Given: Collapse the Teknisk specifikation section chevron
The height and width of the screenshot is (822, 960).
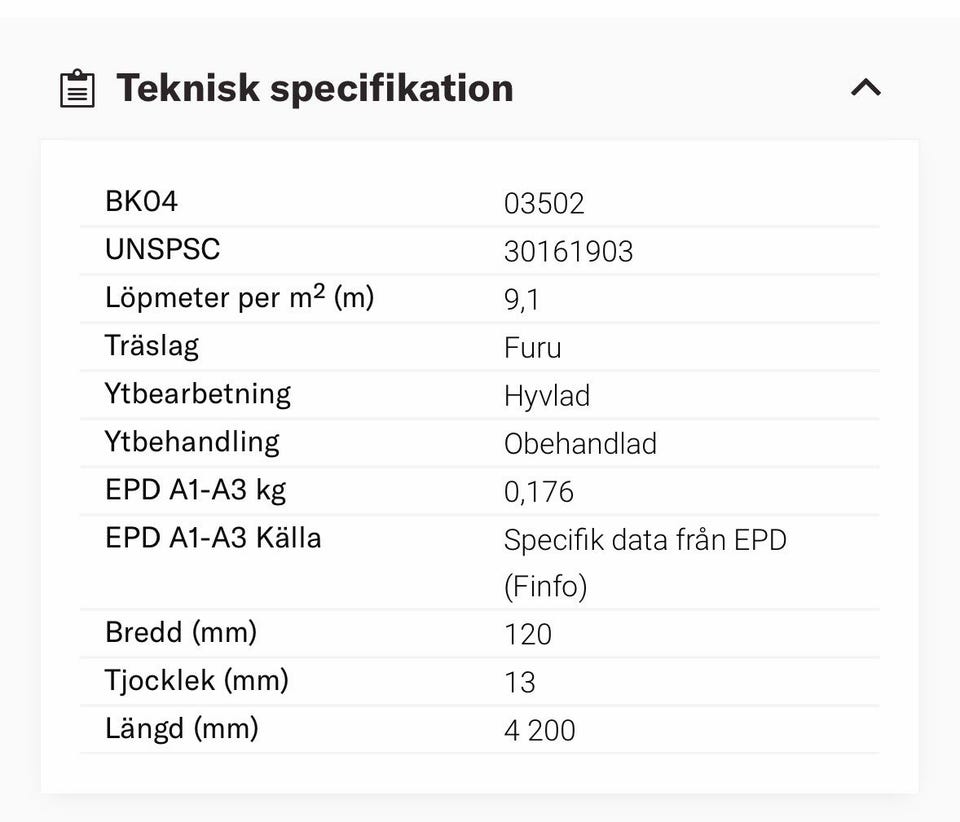Looking at the screenshot, I should click(865, 88).
